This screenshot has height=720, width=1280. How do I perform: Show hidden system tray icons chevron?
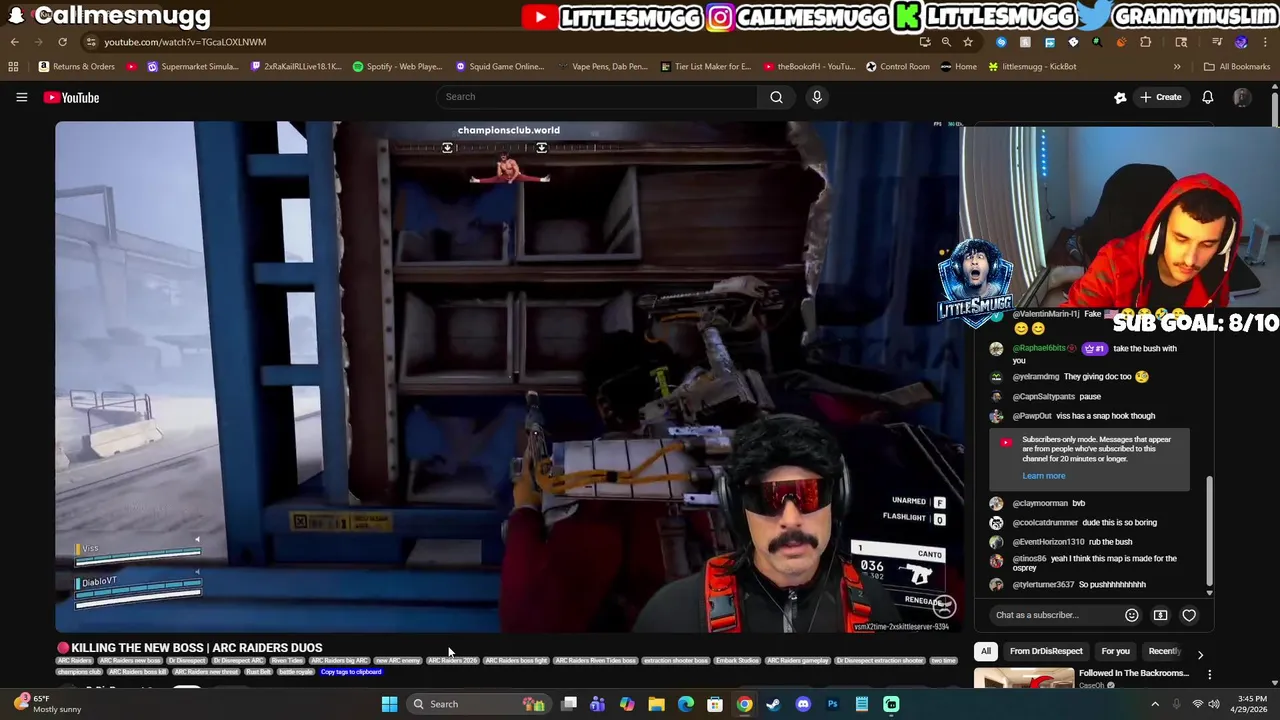[x=1155, y=704]
